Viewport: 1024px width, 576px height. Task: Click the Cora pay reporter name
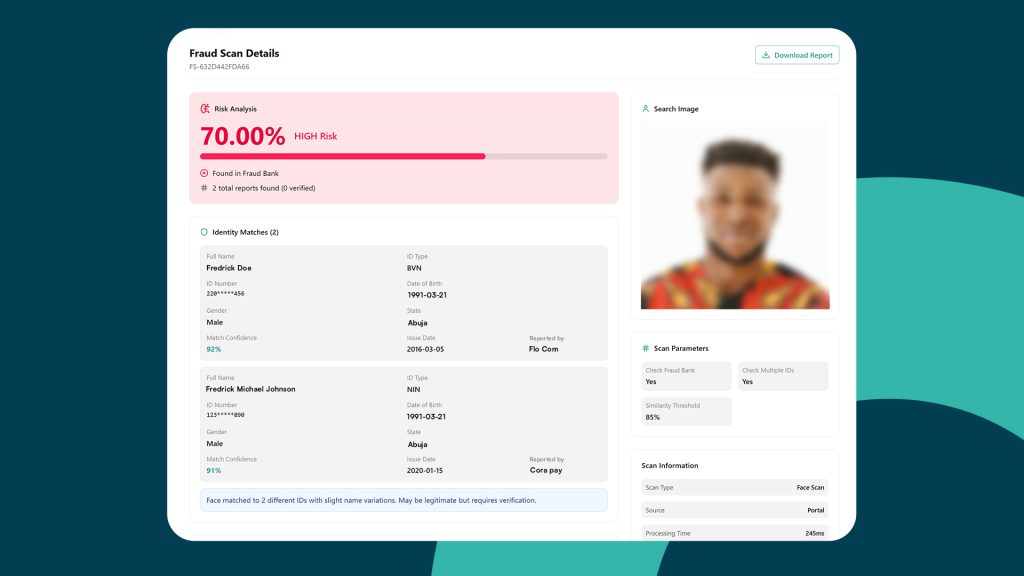(x=546, y=470)
